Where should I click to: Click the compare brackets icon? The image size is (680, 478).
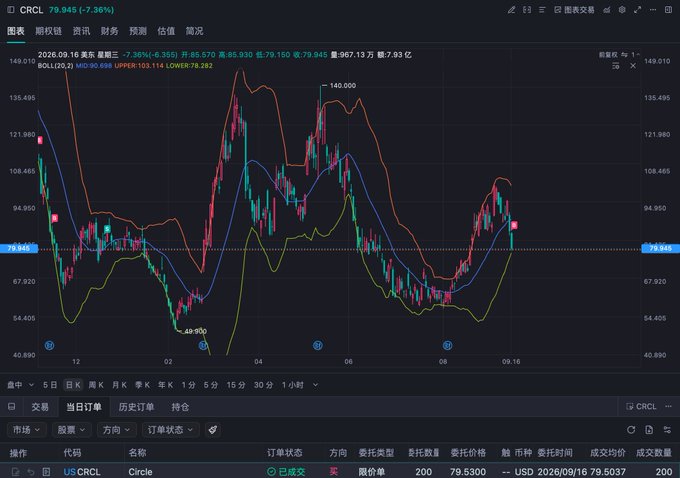526,10
